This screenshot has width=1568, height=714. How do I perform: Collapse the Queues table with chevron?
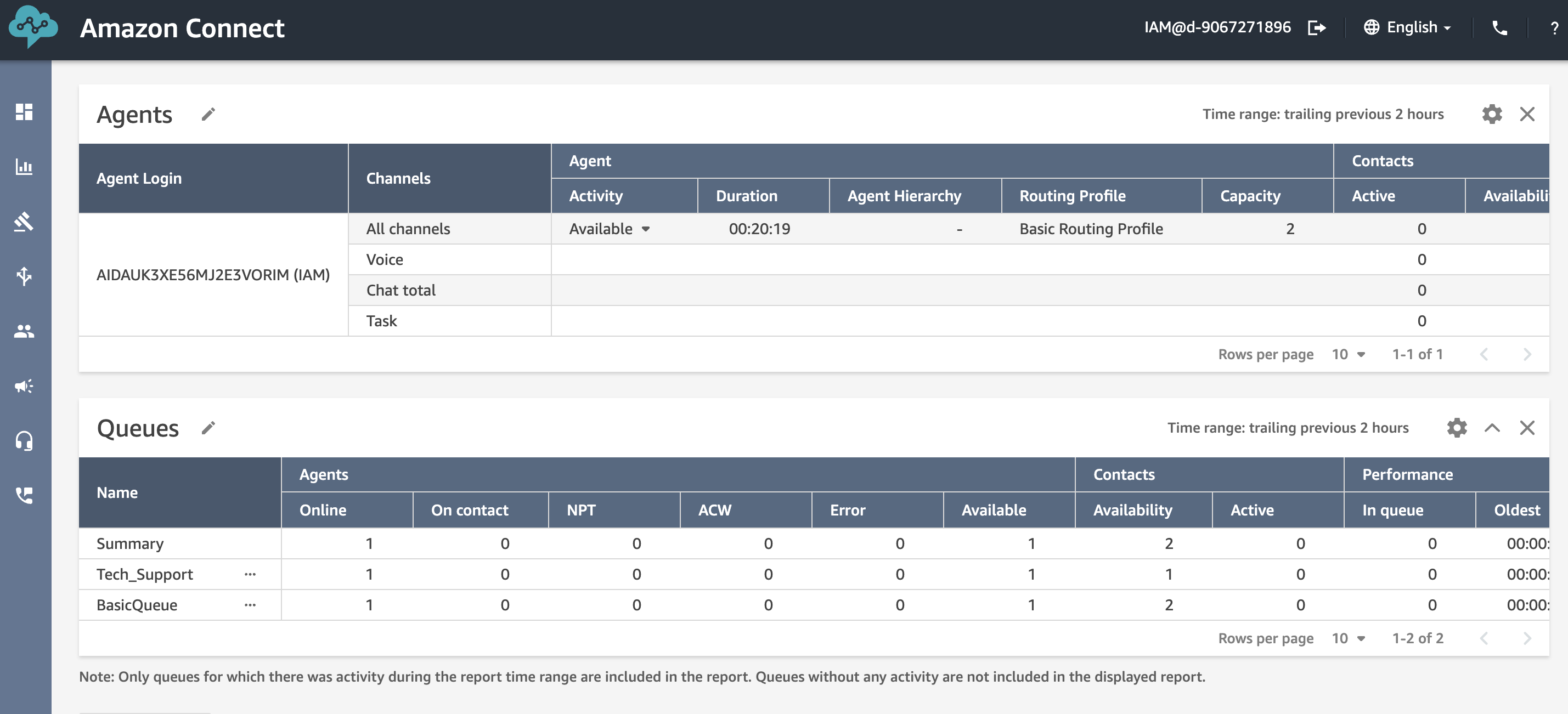pyautogui.click(x=1492, y=428)
